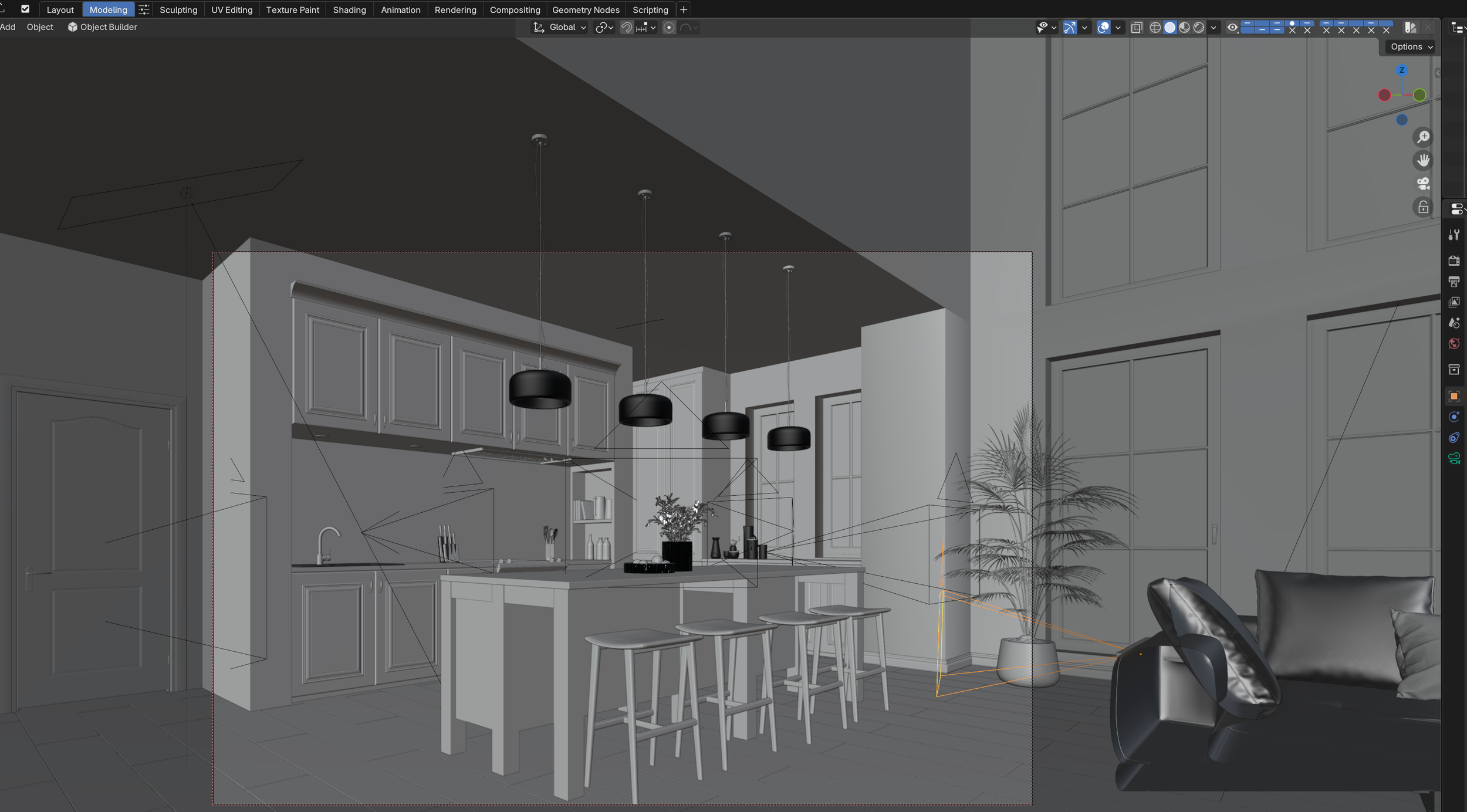Image resolution: width=1467 pixels, height=812 pixels.
Task: Switch to Wireframe viewport shading
Action: point(1155,27)
